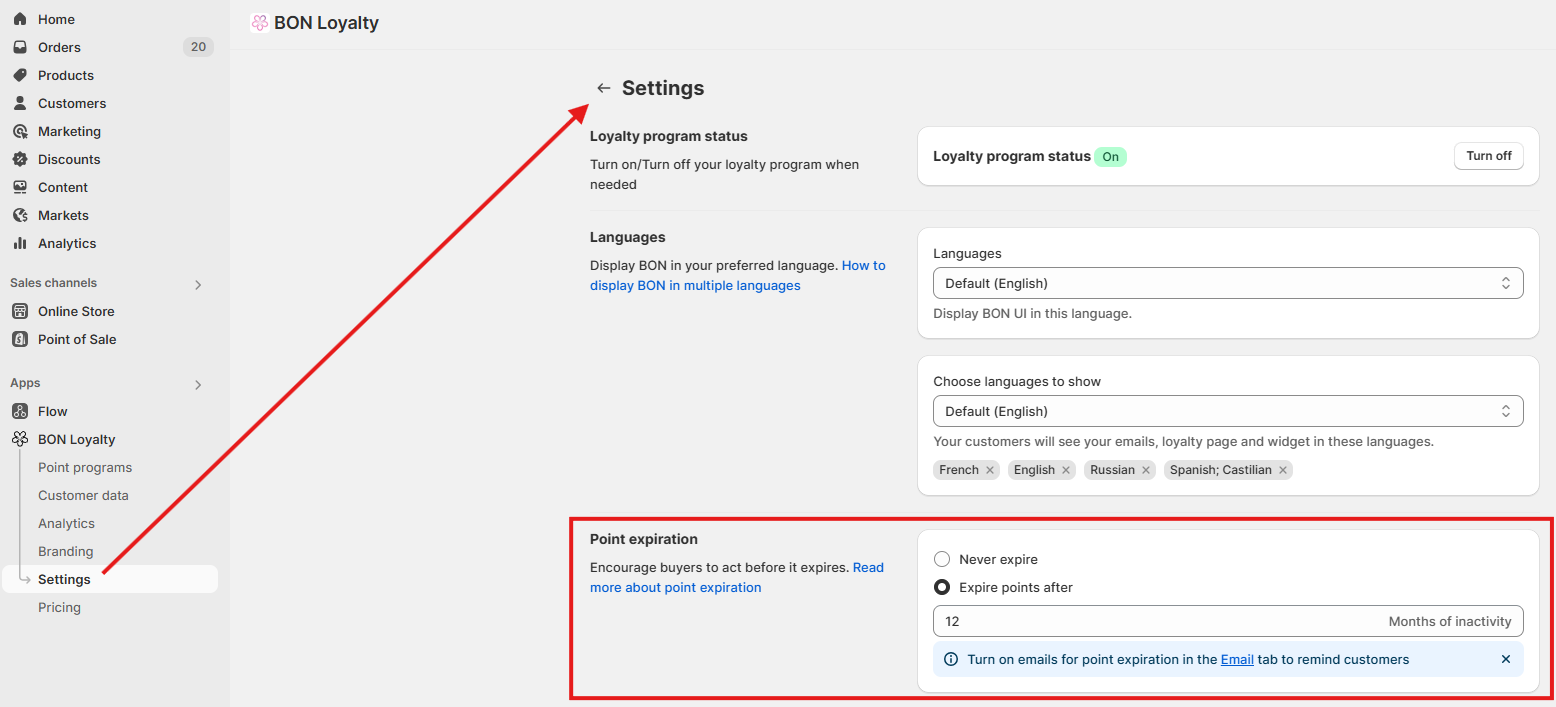
Task: Click the Online Store storefront icon
Action: [20, 311]
